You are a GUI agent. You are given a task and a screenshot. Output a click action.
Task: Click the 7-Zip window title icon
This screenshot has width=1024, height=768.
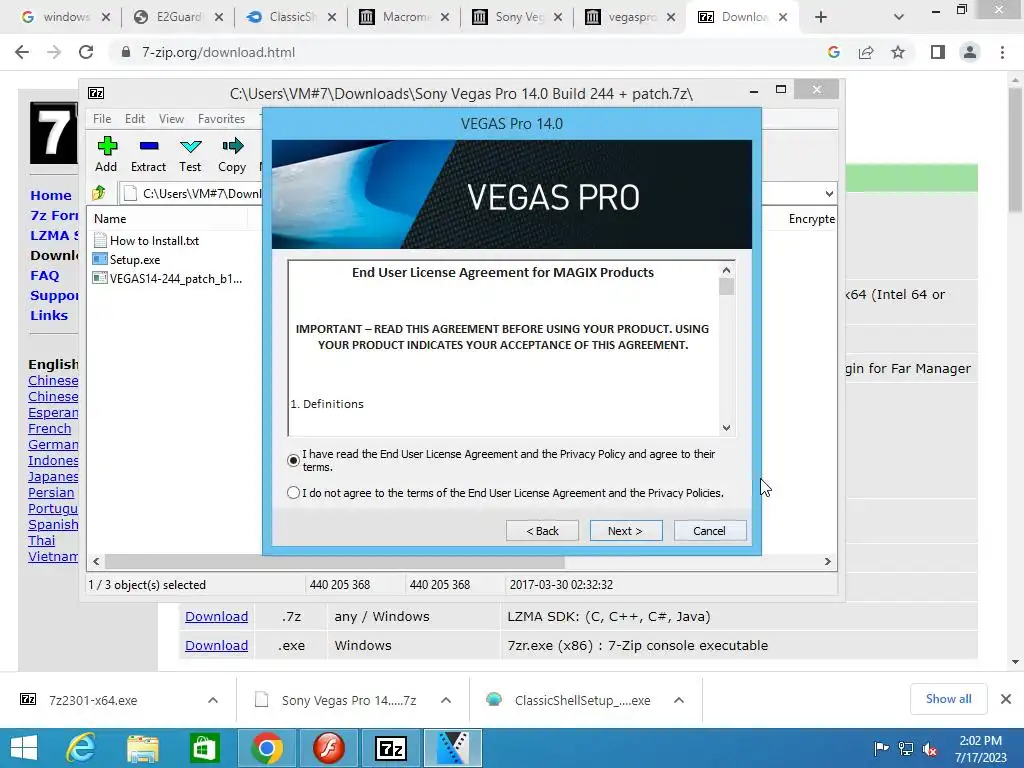96,93
